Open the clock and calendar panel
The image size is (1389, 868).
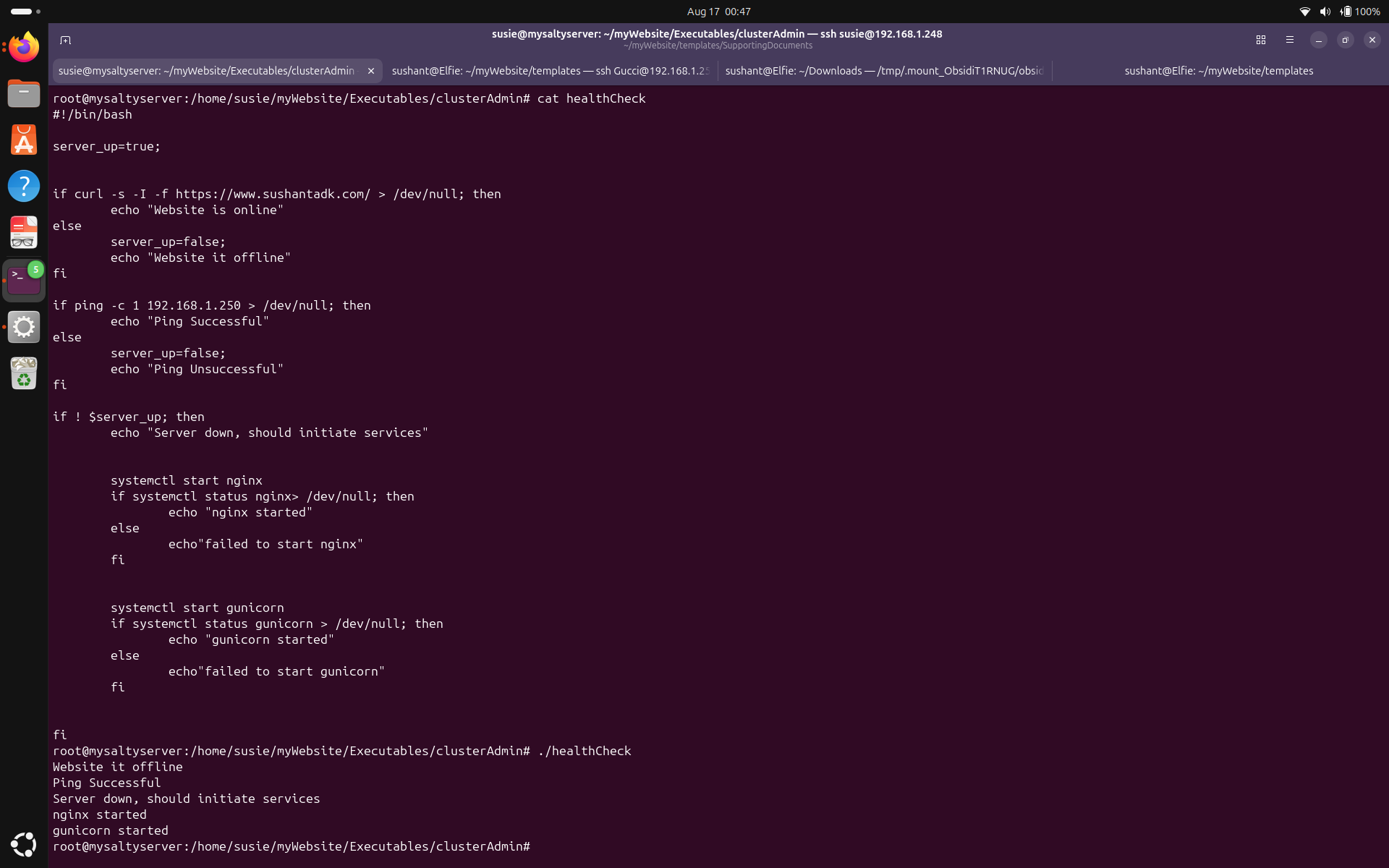click(x=718, y=12)
